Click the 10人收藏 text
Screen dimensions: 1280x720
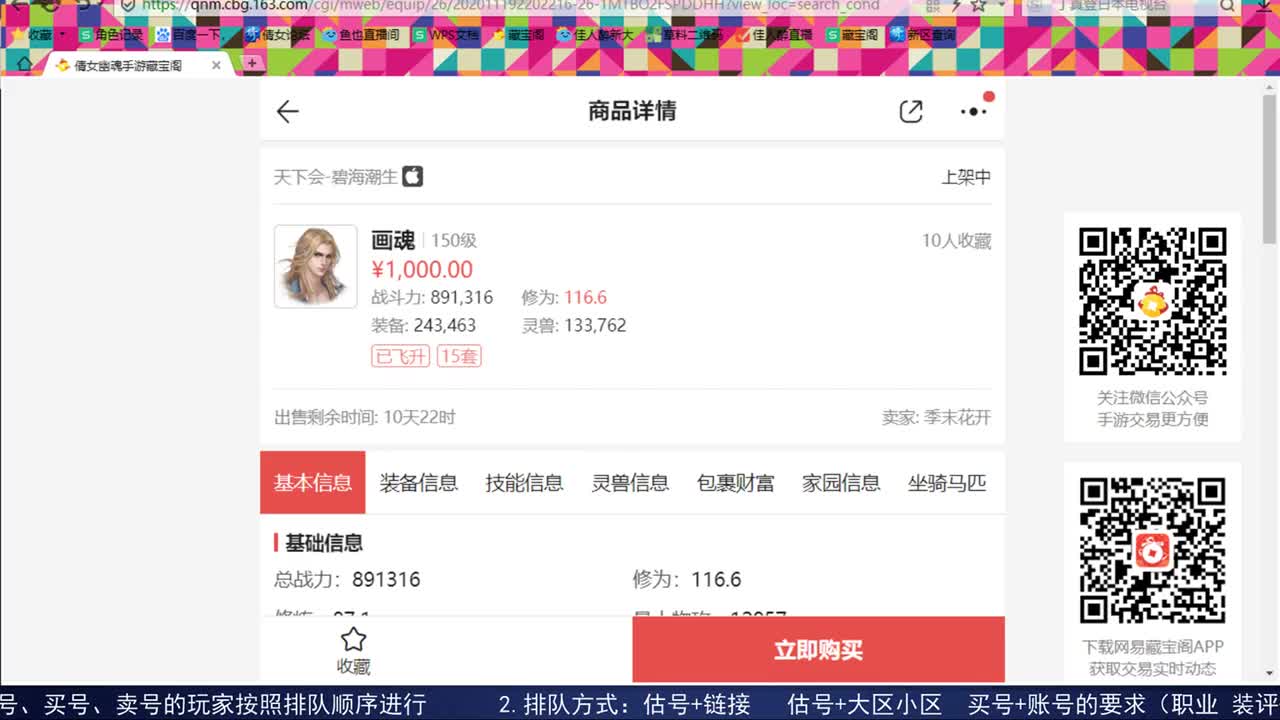click(x=957, y=241)
